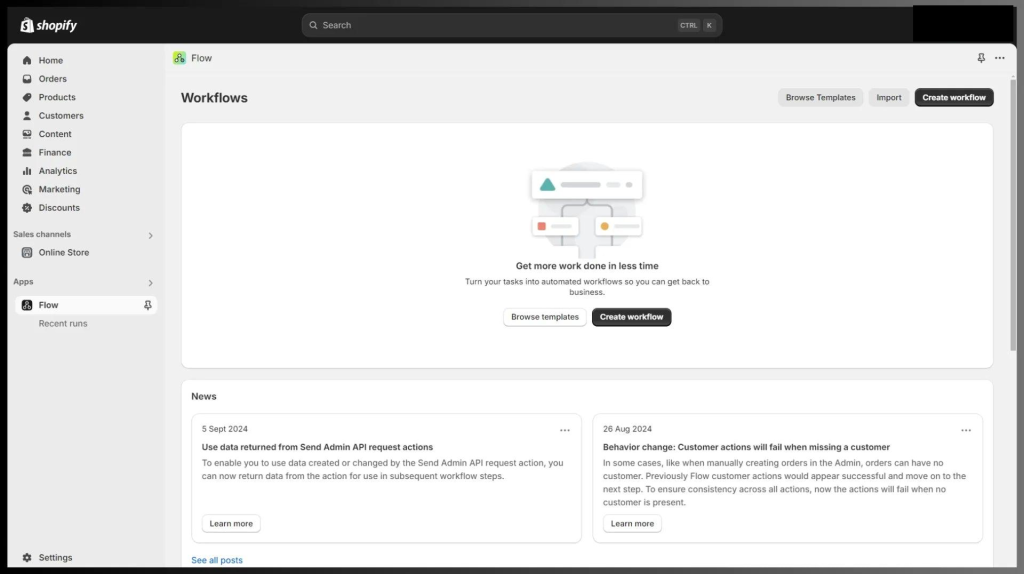Open the Analytics text entry

tap(57, 170)
